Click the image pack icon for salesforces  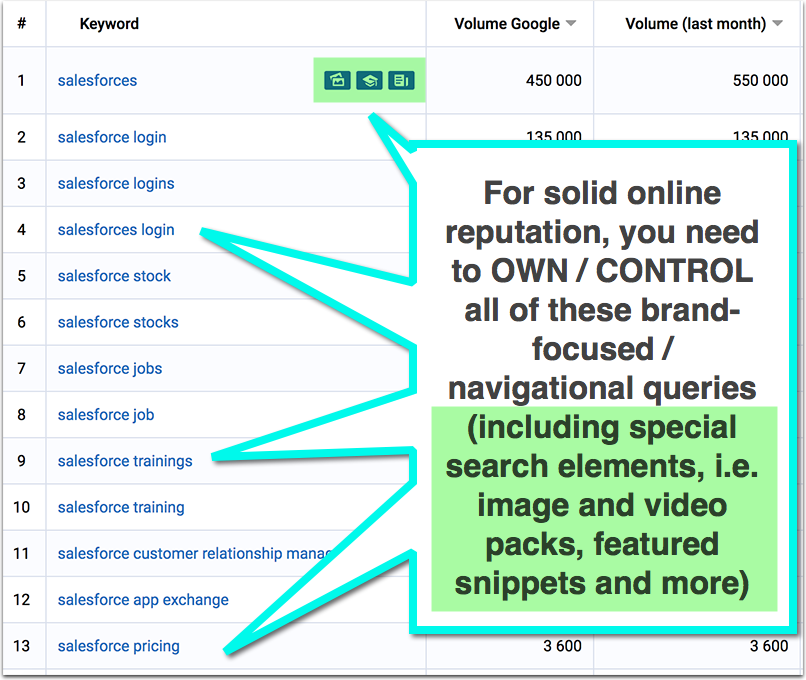(337, 80)
